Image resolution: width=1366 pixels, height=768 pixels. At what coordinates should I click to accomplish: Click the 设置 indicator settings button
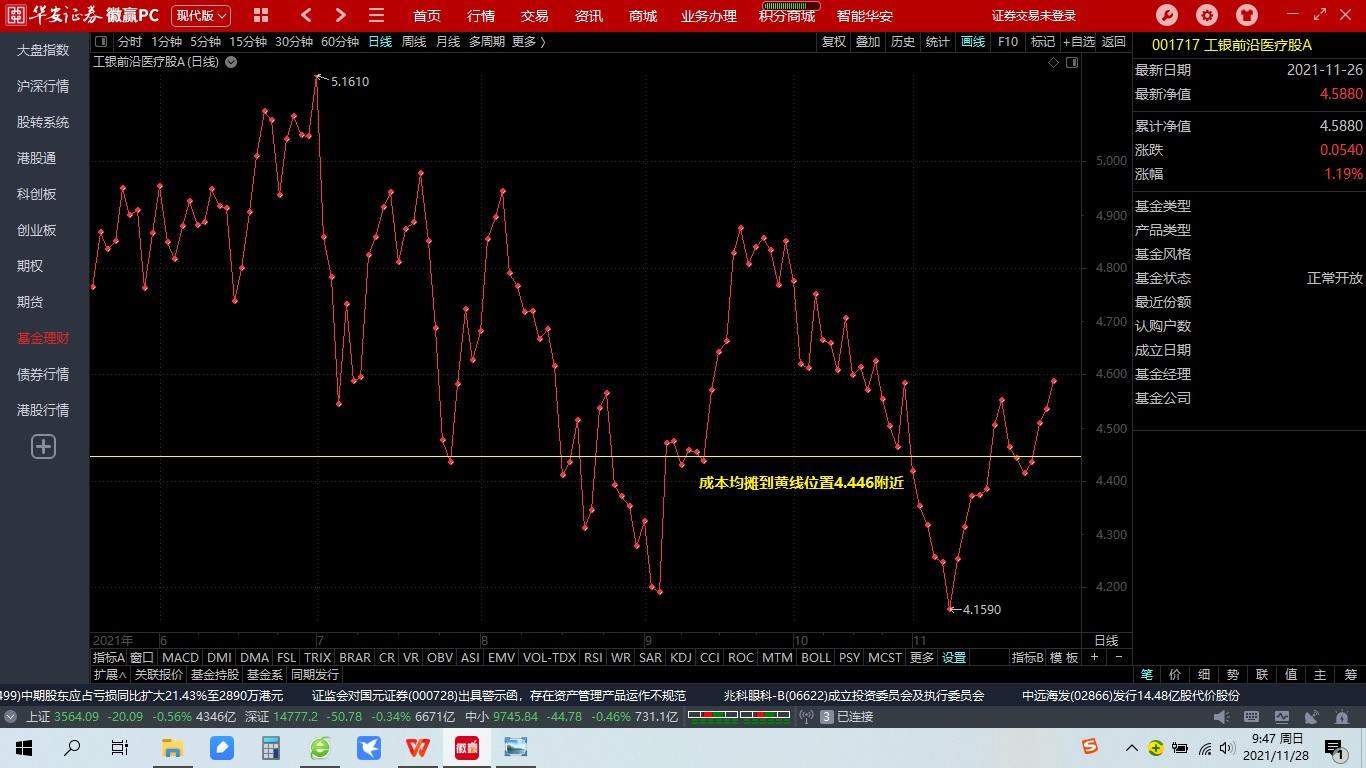(x=954, y=657)
